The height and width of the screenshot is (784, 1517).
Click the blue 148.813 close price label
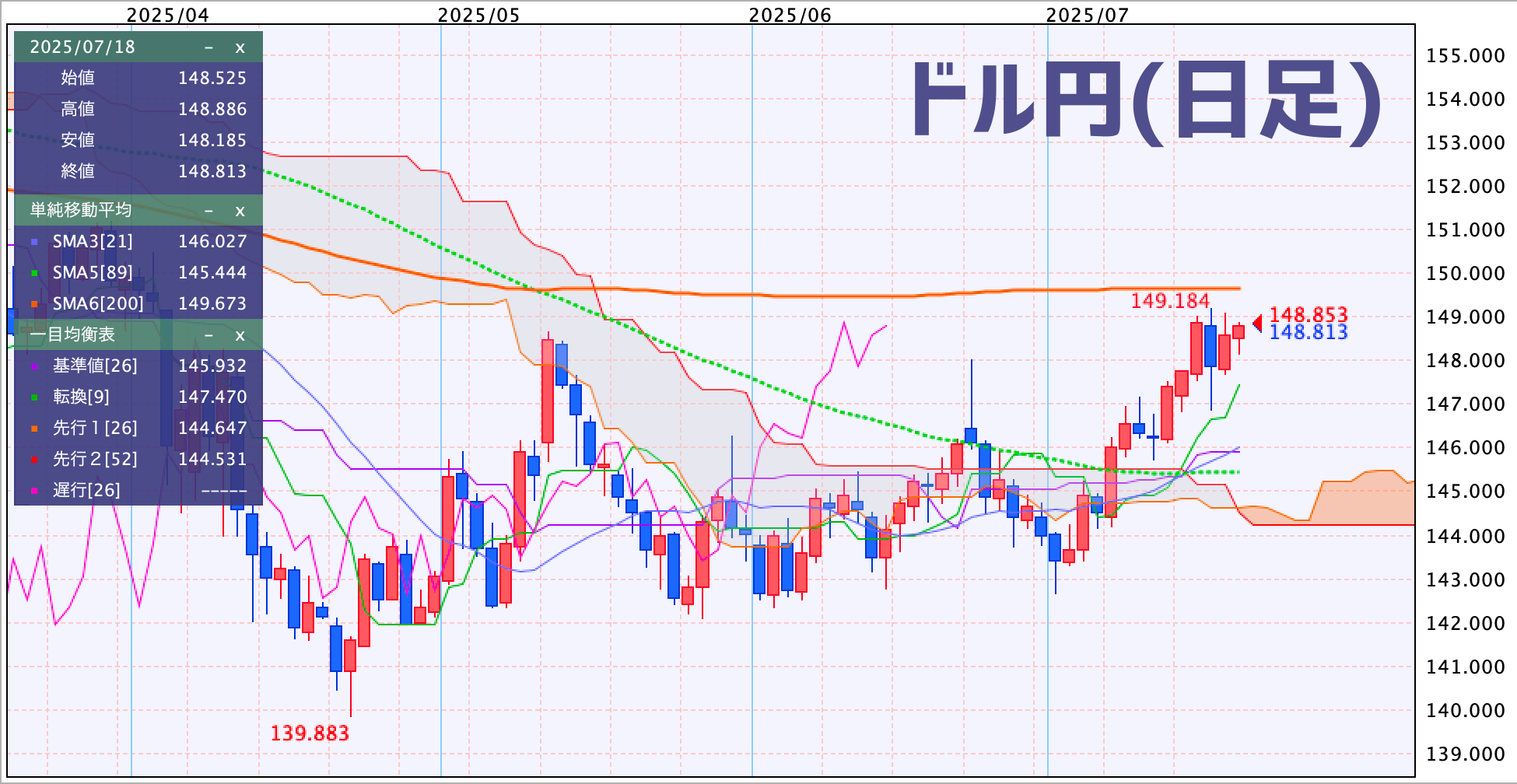[1309, 332]
